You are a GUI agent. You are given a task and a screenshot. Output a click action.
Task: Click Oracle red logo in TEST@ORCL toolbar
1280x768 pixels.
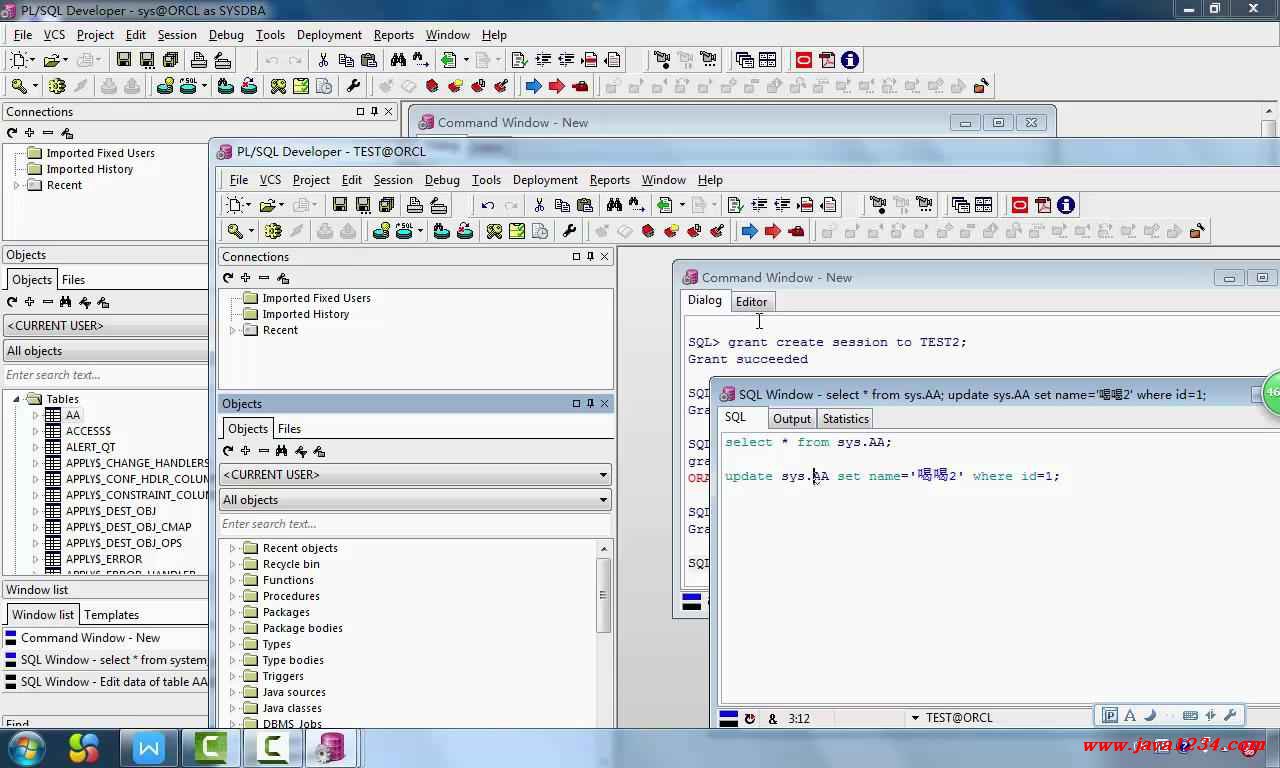(1019, 205)
